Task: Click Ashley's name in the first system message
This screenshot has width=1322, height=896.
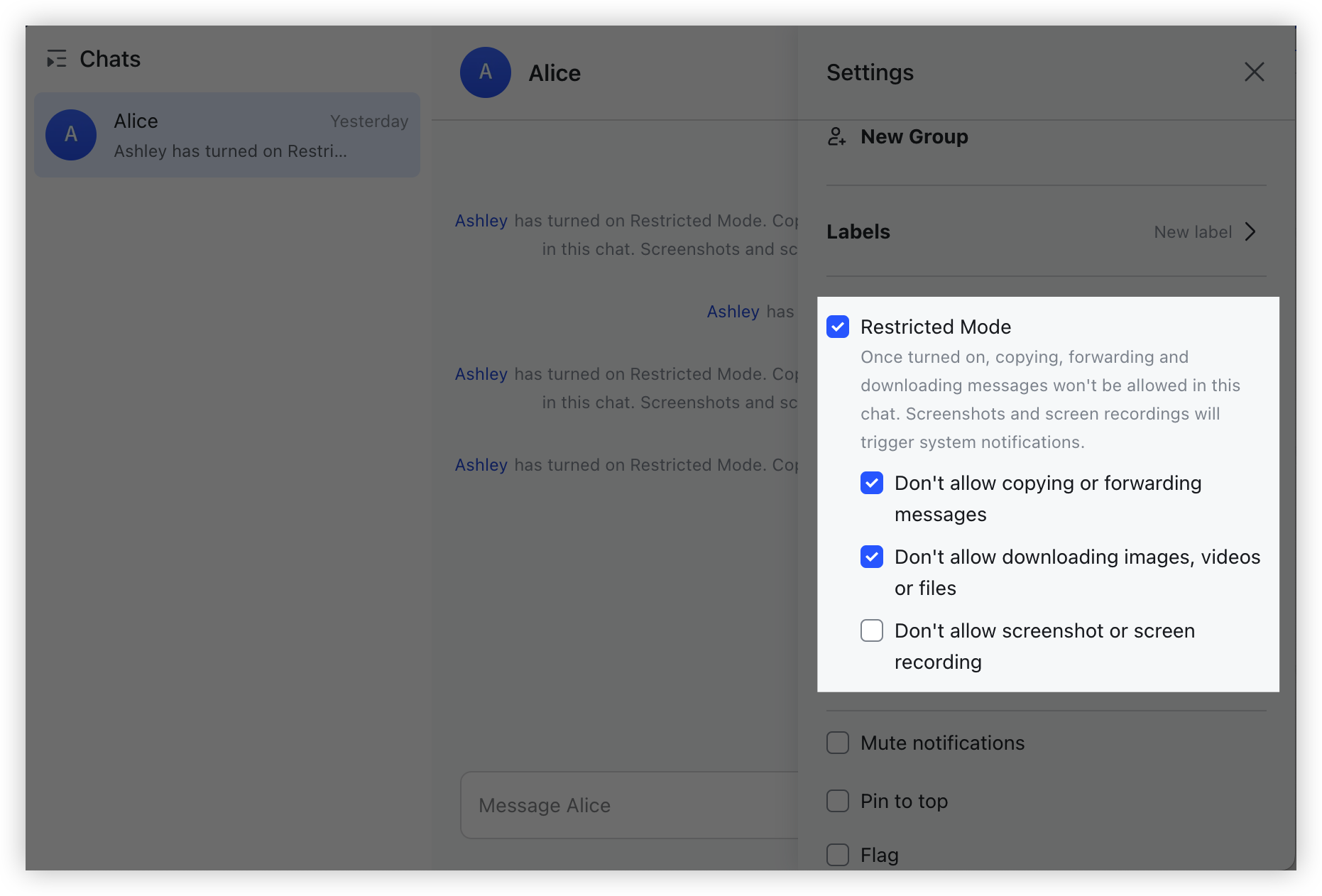Action: click(x=481, y=221)
